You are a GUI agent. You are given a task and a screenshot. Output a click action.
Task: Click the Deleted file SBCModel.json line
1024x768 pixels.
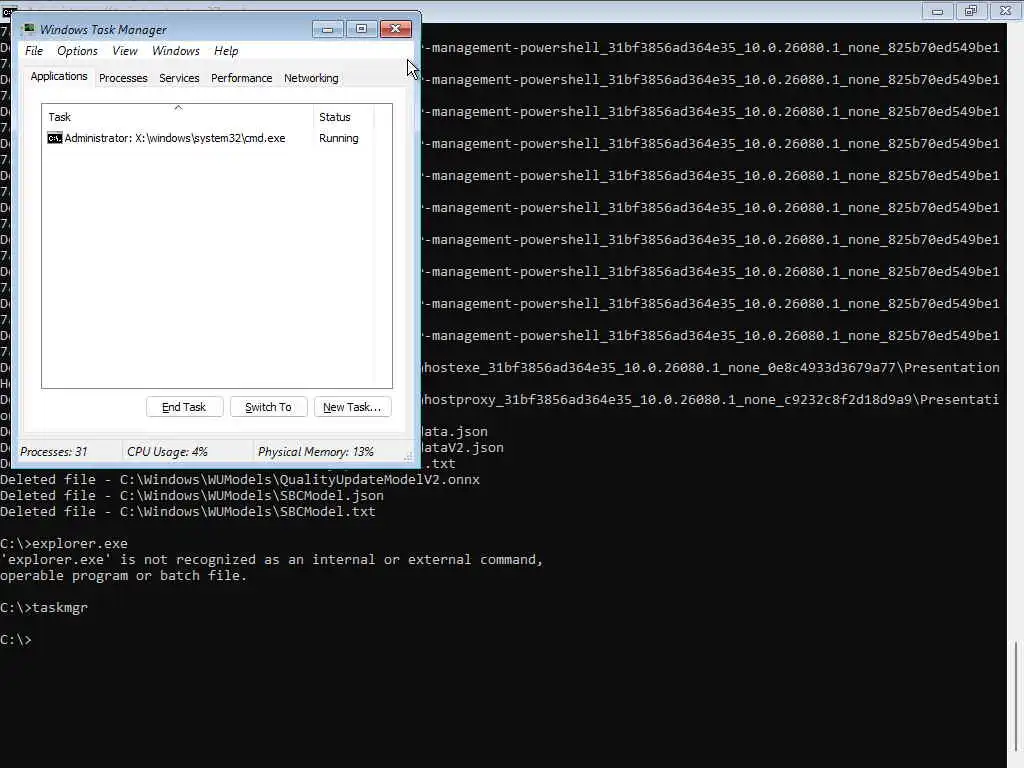192,496
